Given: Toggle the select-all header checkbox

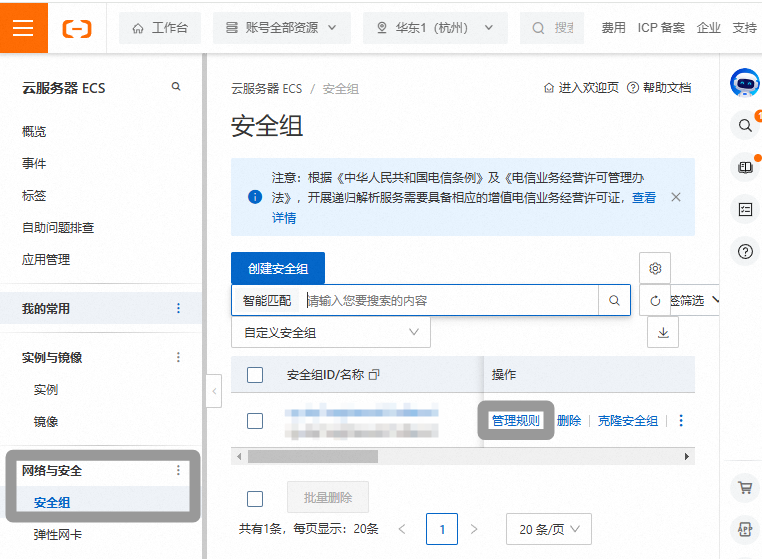Looking at the screenshot, I should click(x=255, y=375).
